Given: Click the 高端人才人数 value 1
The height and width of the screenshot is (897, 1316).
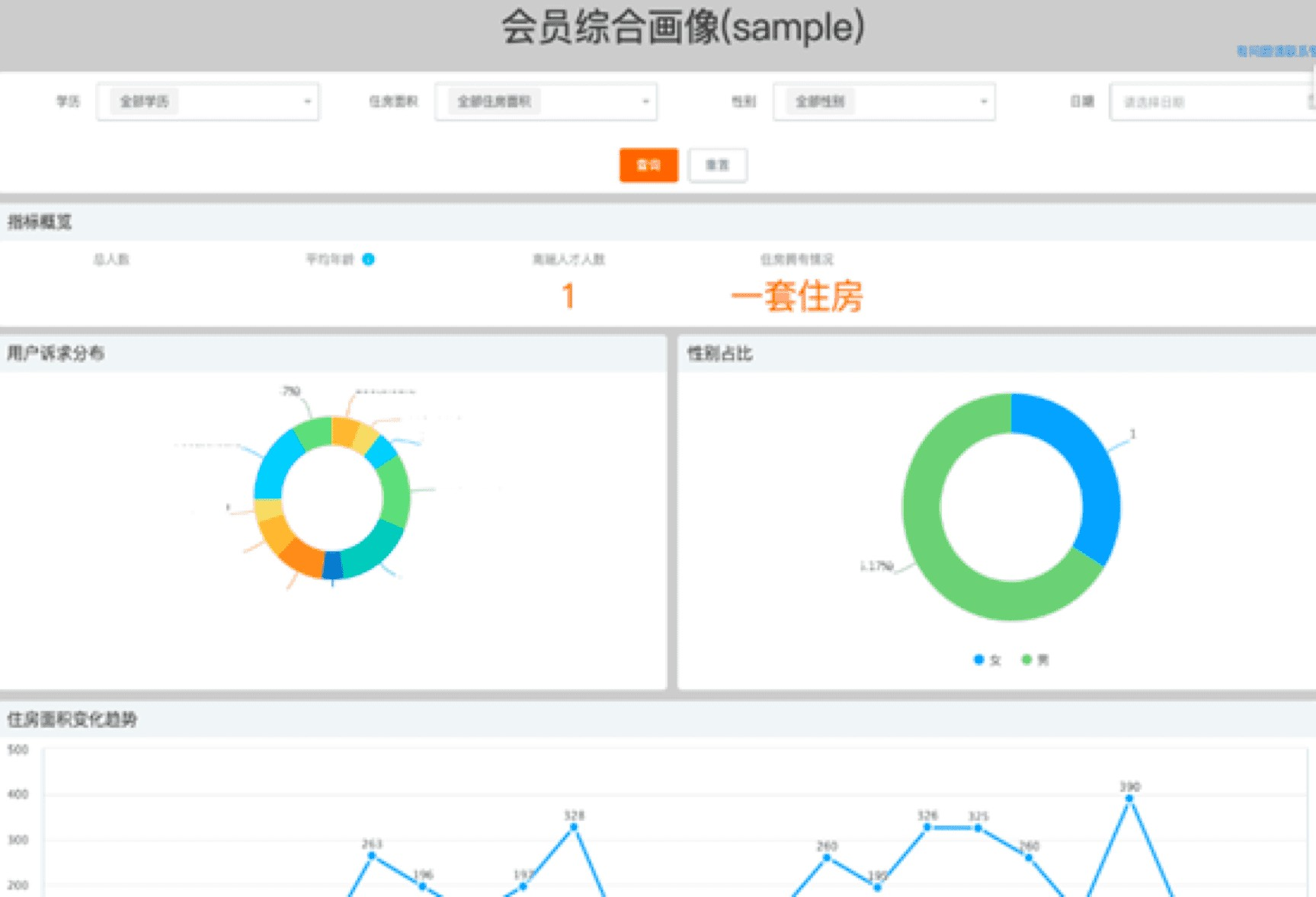Looking at the screenshot, I should pyautogui.click(x=568, y=296).
